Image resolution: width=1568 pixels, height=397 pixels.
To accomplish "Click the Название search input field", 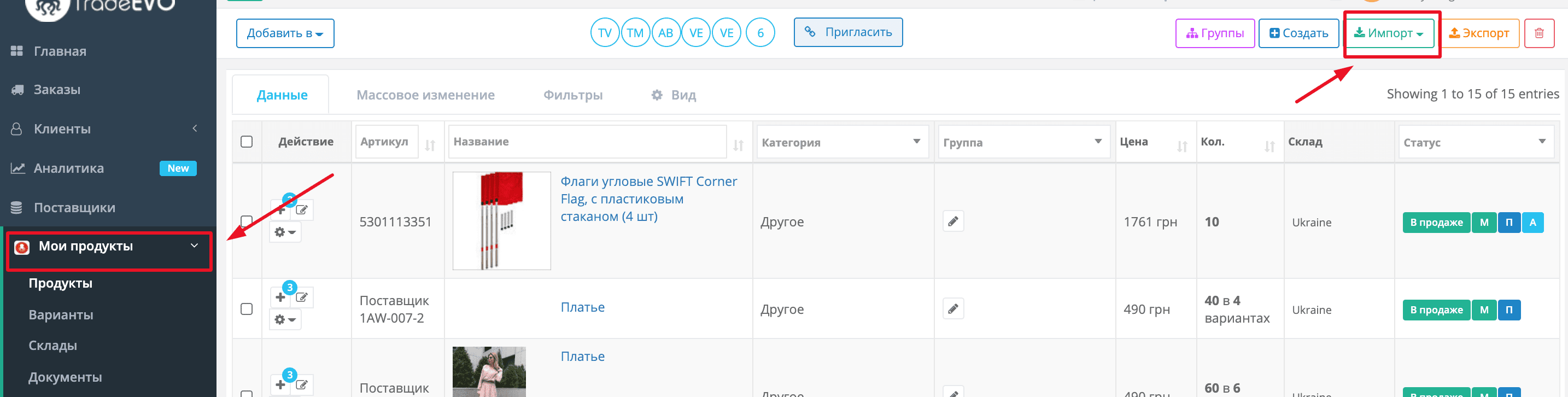I will click(x=587, y=141).
